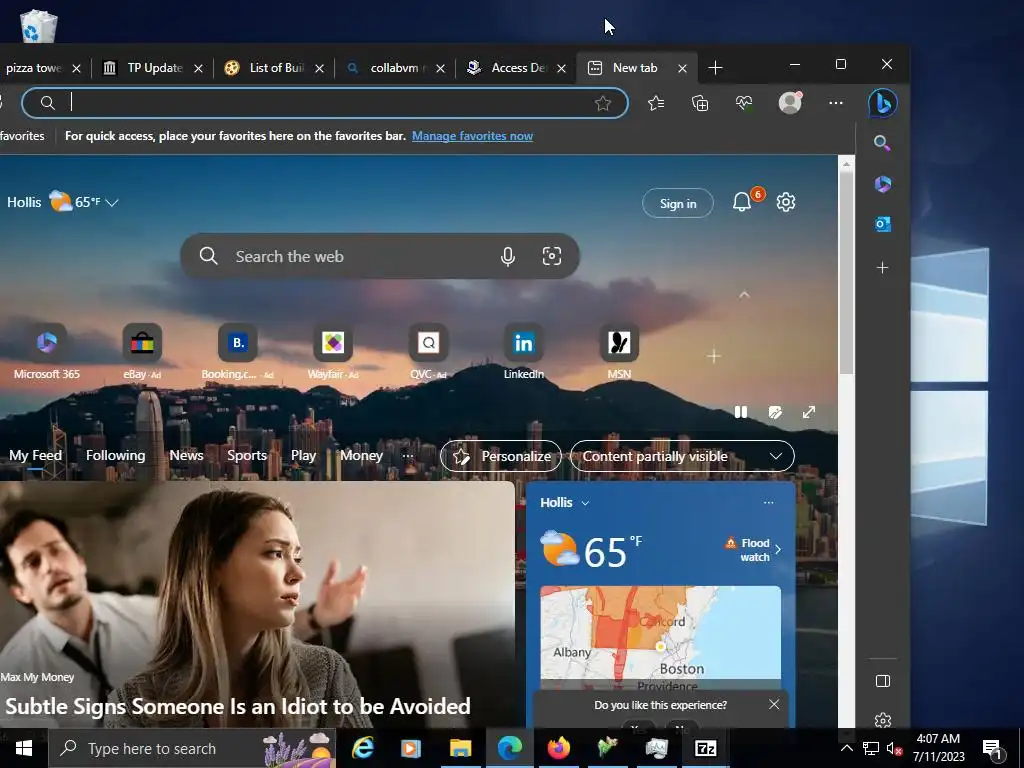This screenshot has height=768, width=1024.
Task: Expand Content partially visible dropdown
Action: click(682, 456)
